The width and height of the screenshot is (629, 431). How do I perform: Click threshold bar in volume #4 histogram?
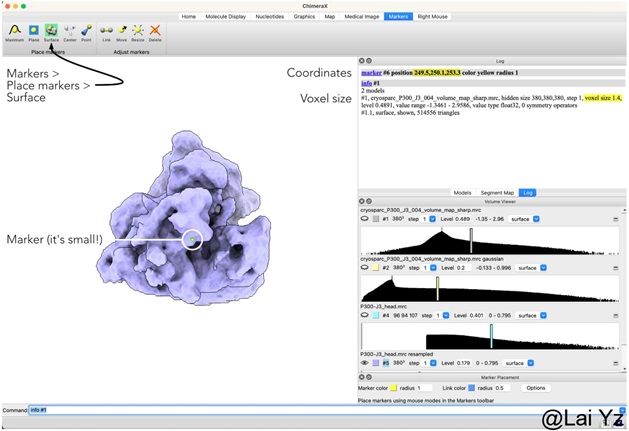click(x=491, y=336)
